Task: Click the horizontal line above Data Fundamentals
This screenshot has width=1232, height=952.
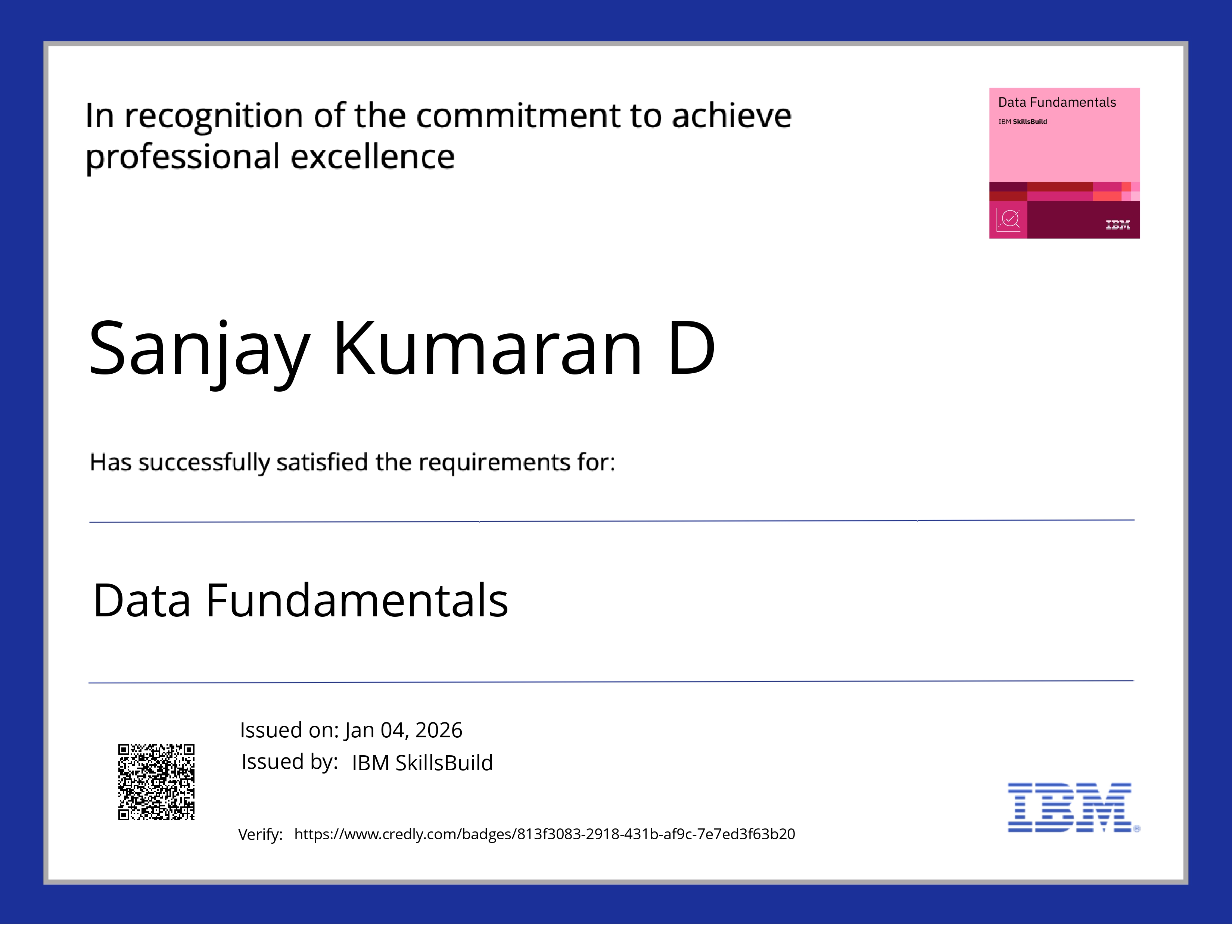Action: [x=612, y=521]
